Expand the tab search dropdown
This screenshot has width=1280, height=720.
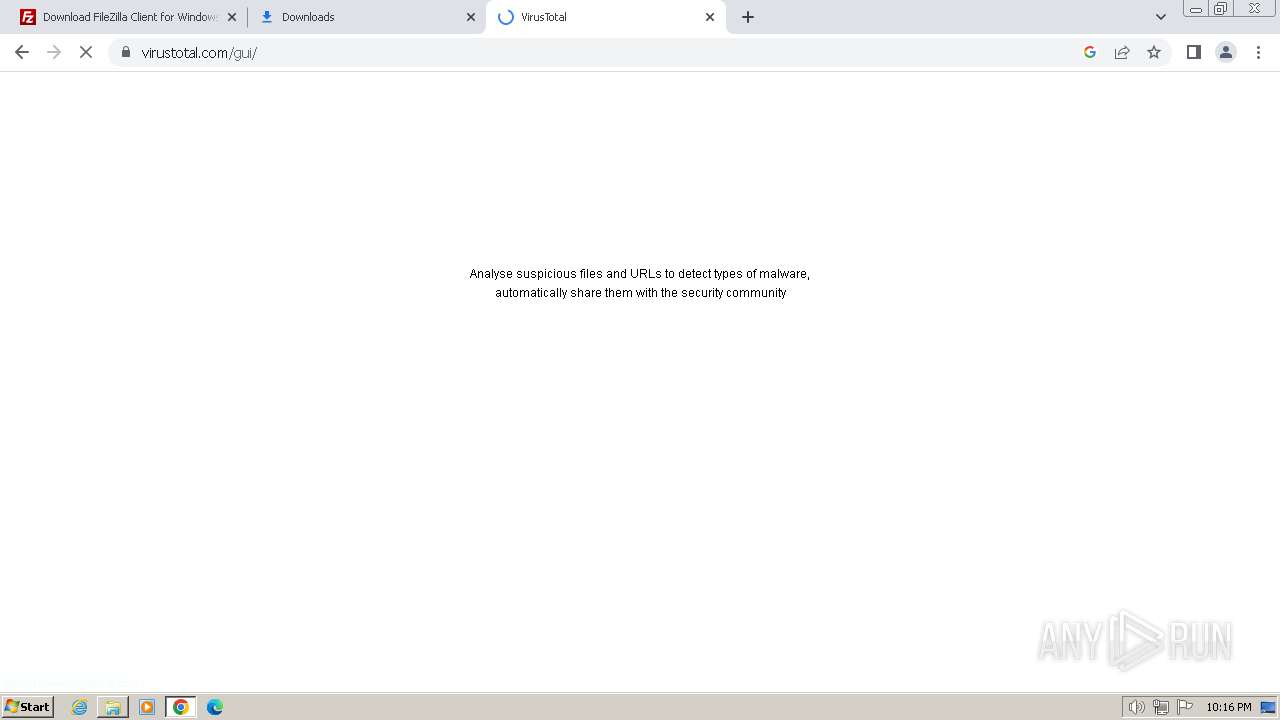click(1161, 17)
